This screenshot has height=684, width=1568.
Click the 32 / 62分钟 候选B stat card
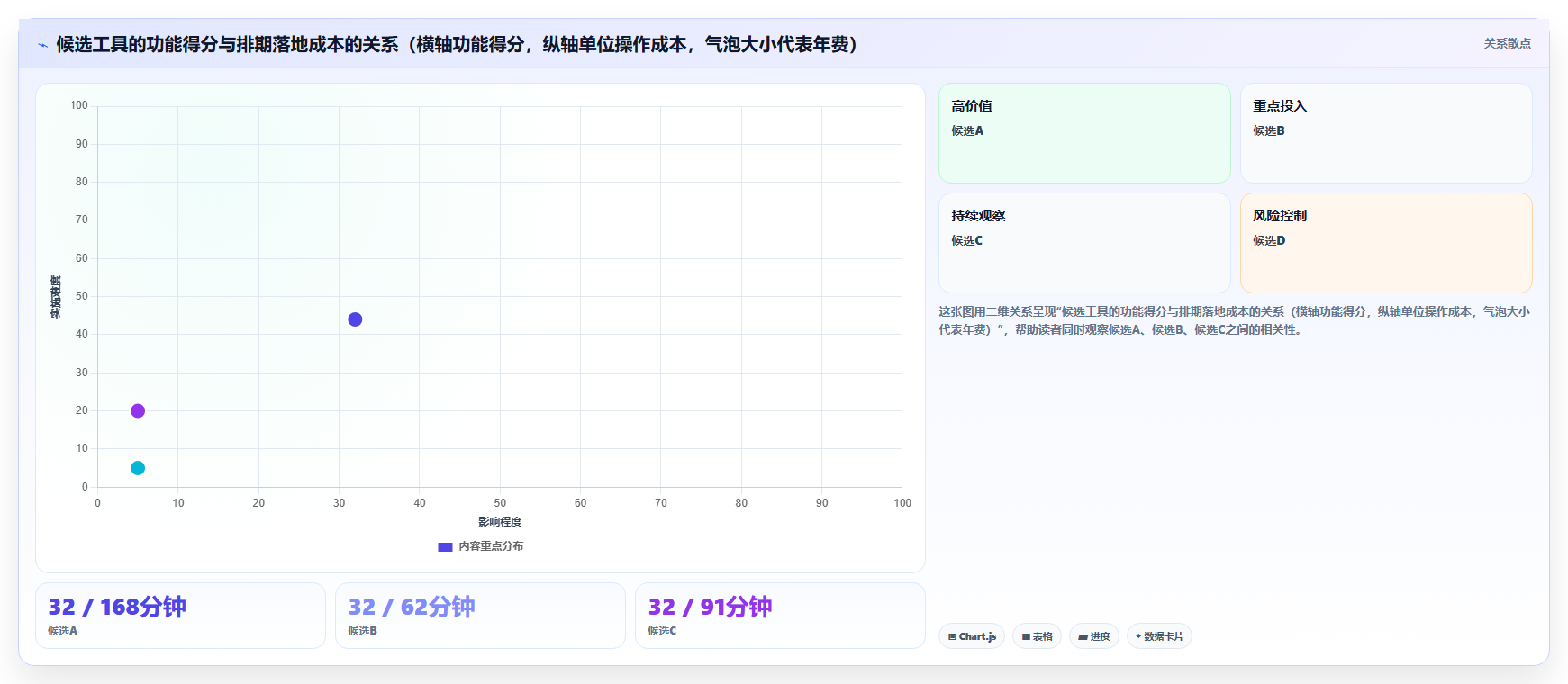[480, 616]
